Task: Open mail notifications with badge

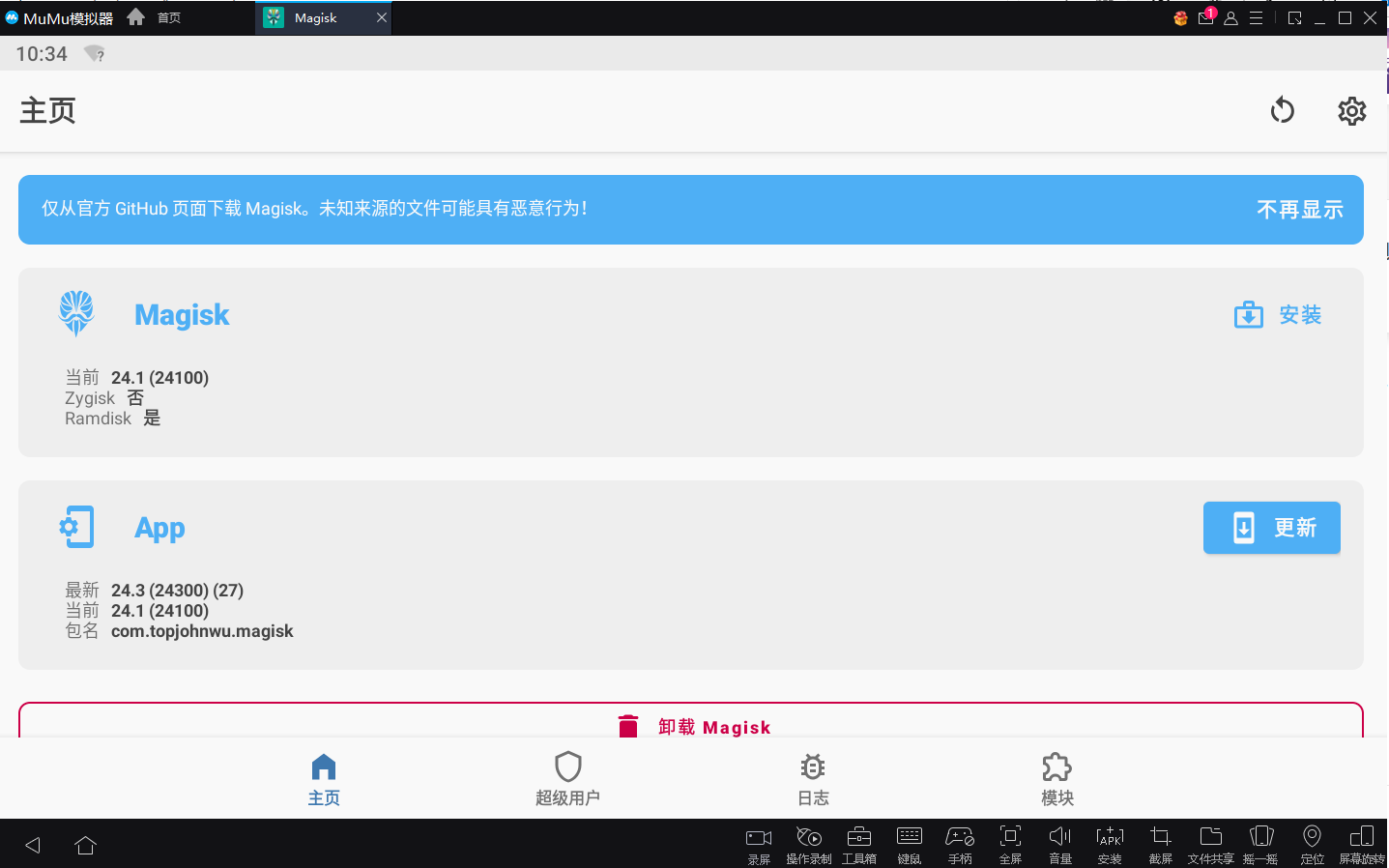Action: [1206, 16]
